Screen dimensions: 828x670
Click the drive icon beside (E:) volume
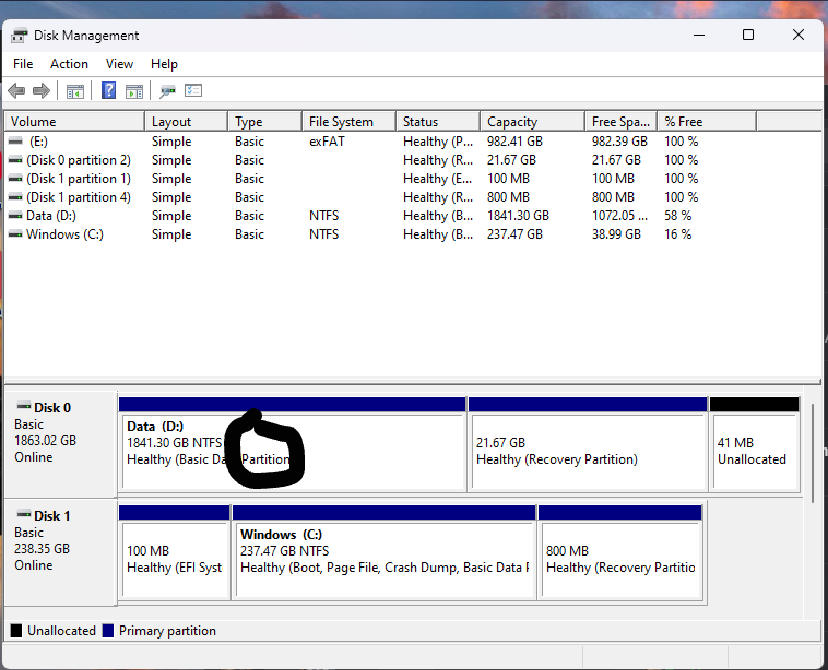[16, 141]
